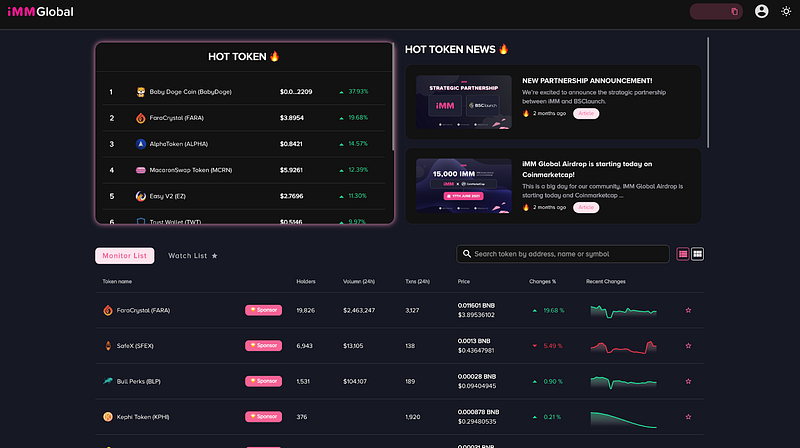This screenshot has width=800, height=448.
Task: Open 'NEW PARTNERSHIP ANNOUNCEMENT!' headline
Action: pyautogui.click(x=587, y=81)
